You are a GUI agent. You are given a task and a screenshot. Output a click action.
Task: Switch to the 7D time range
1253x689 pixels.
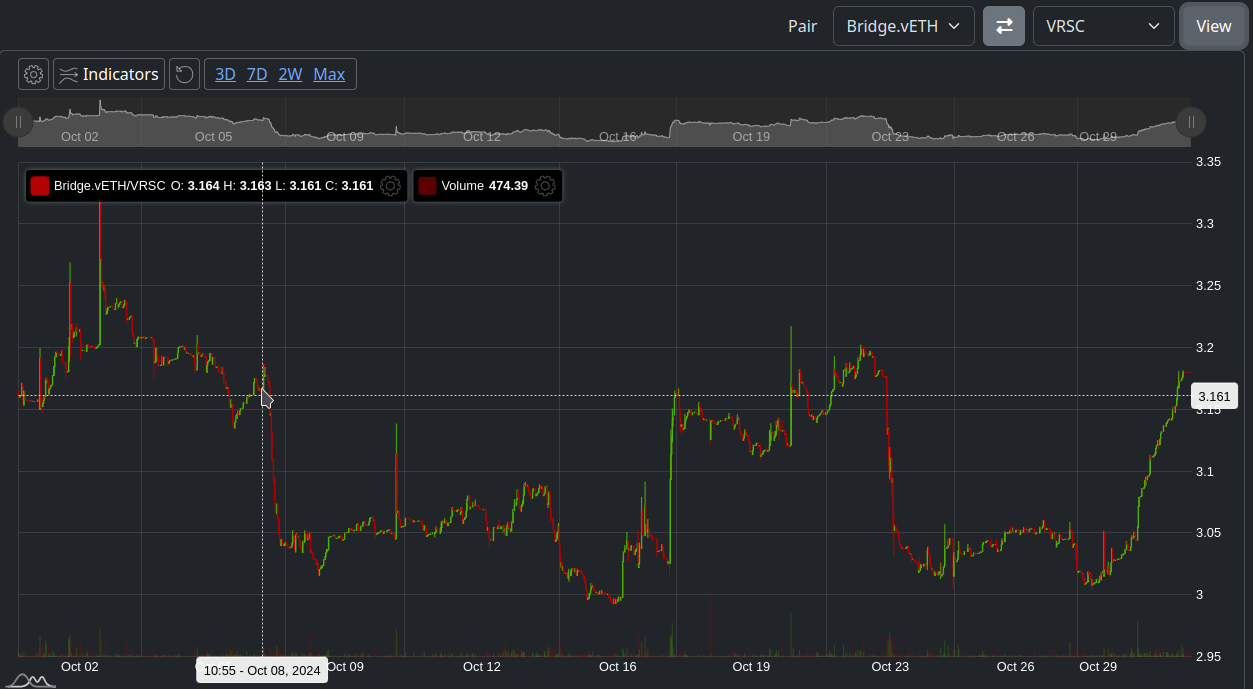[x=257, y=74]
